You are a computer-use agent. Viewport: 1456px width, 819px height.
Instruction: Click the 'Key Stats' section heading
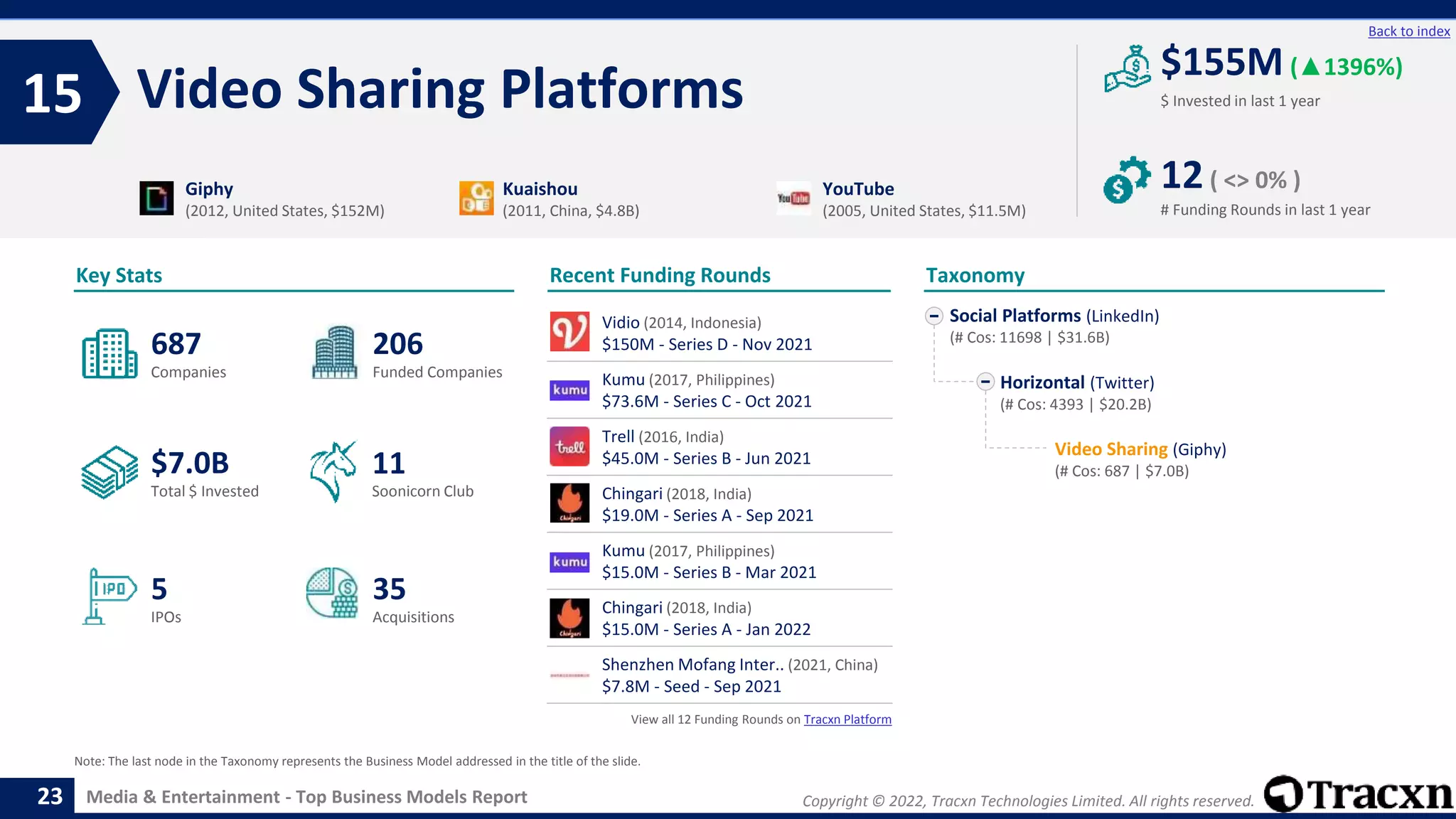pyautogui.click(x=119, y=275)
